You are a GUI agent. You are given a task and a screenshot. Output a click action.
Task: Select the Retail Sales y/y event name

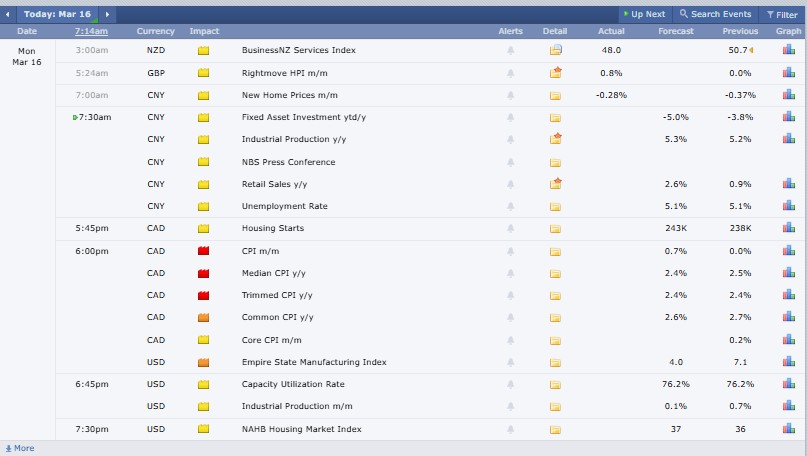(268, 184)
